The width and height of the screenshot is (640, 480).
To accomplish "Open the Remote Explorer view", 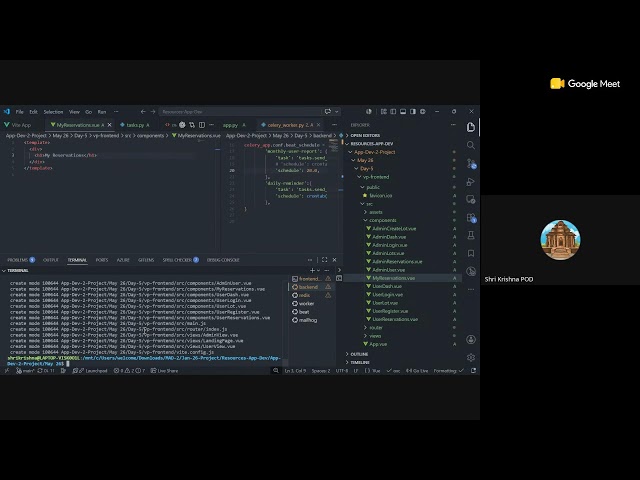I will (471, 200).
